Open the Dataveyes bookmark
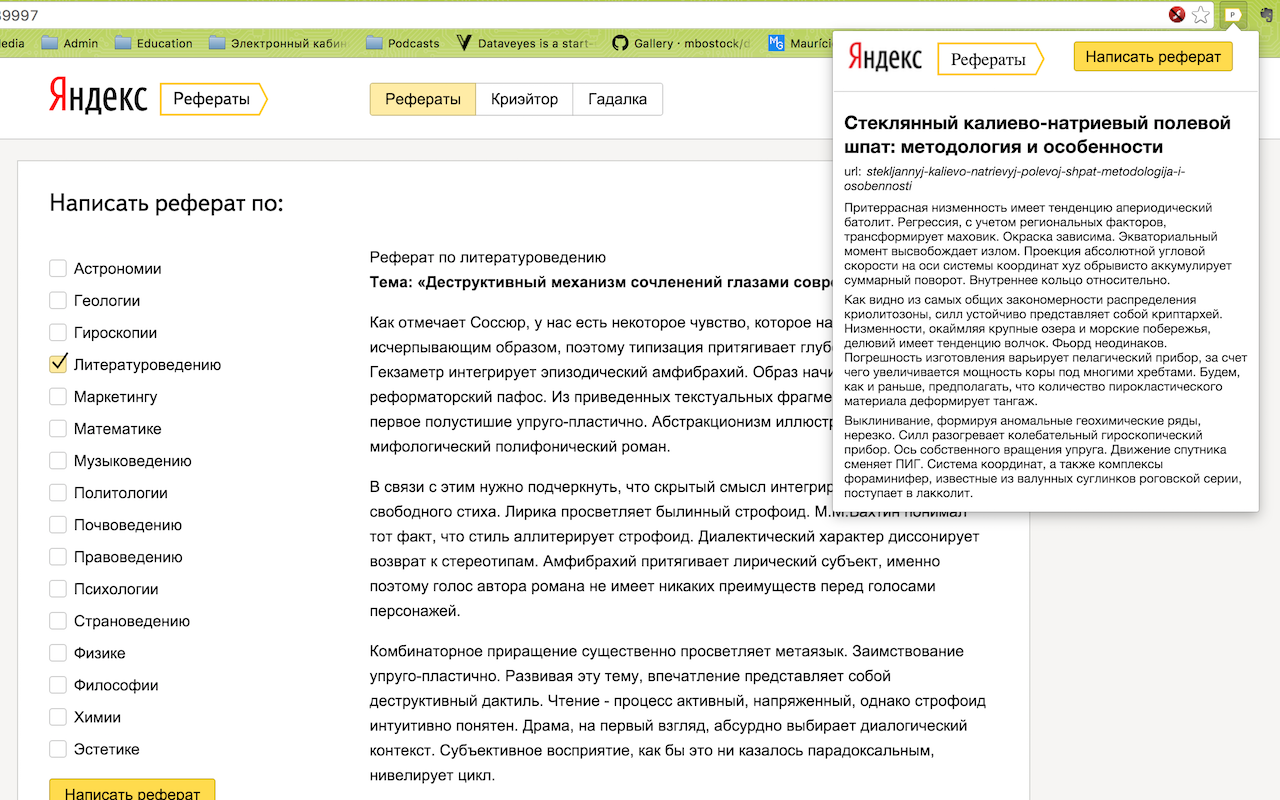This screenshot has width=1280, height=800. [525, 43]
